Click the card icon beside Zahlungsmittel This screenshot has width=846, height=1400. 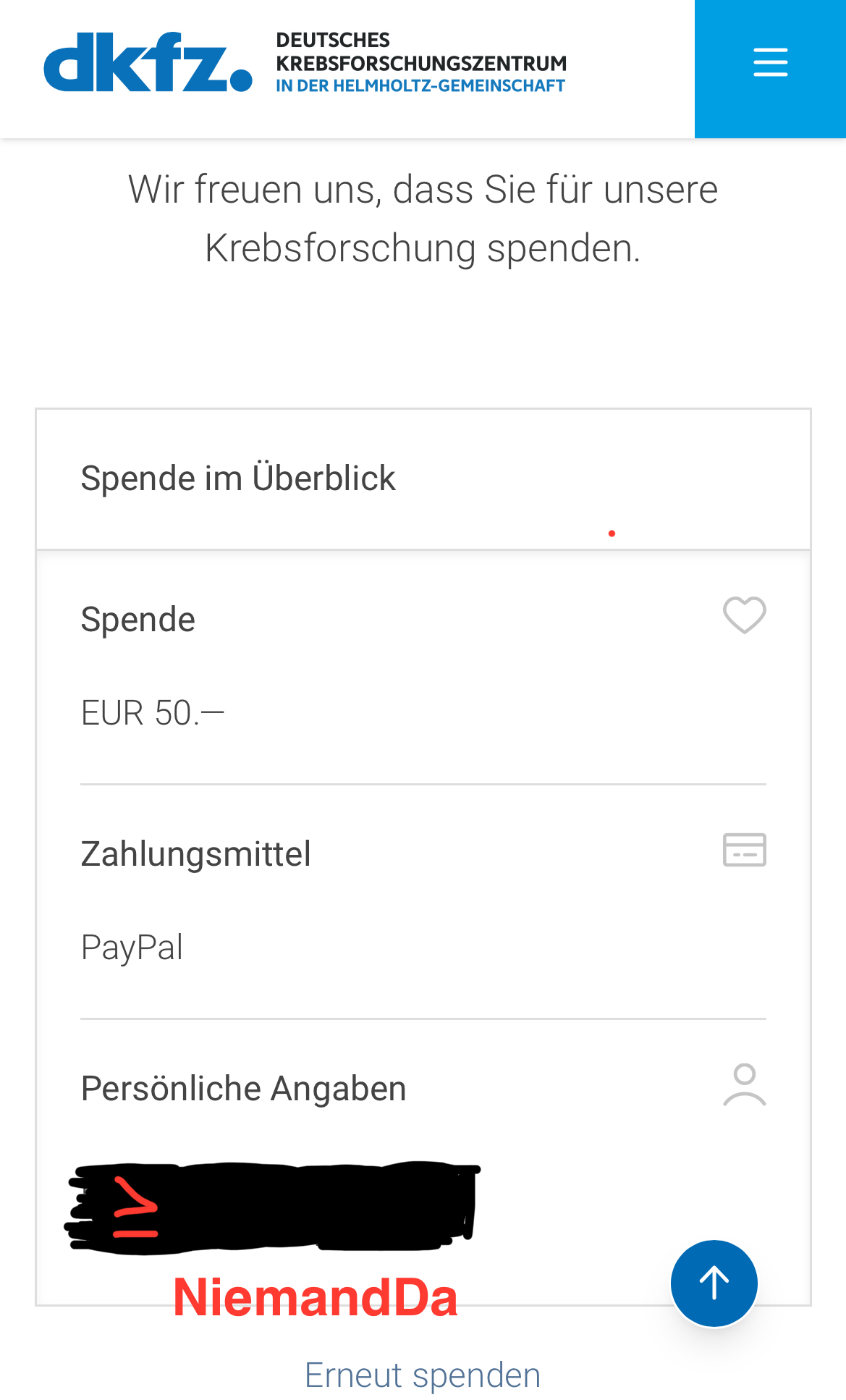[x=744, y=850]
